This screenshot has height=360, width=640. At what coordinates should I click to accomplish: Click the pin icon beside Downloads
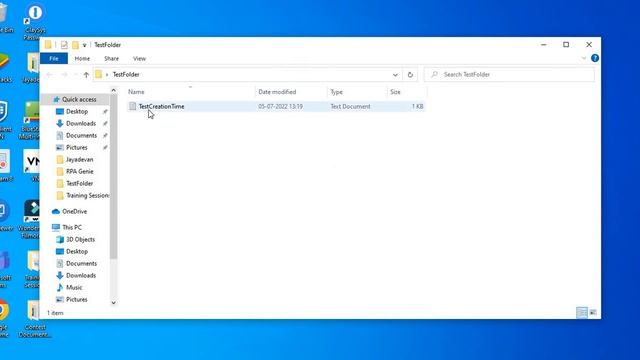pyautogui.click(x=105, y=123)
